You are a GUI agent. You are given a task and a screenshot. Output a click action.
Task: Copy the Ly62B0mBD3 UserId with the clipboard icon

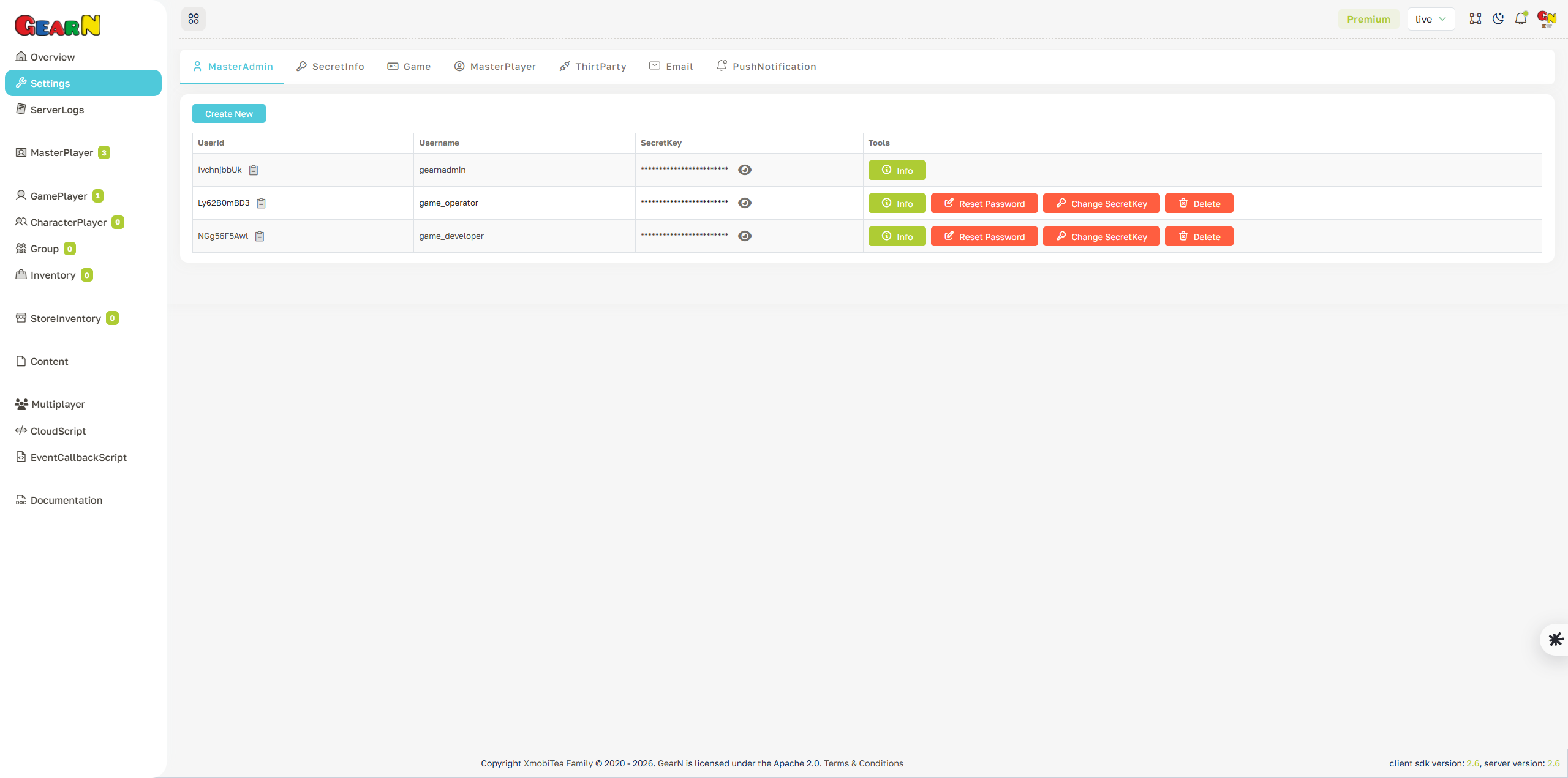262,203
